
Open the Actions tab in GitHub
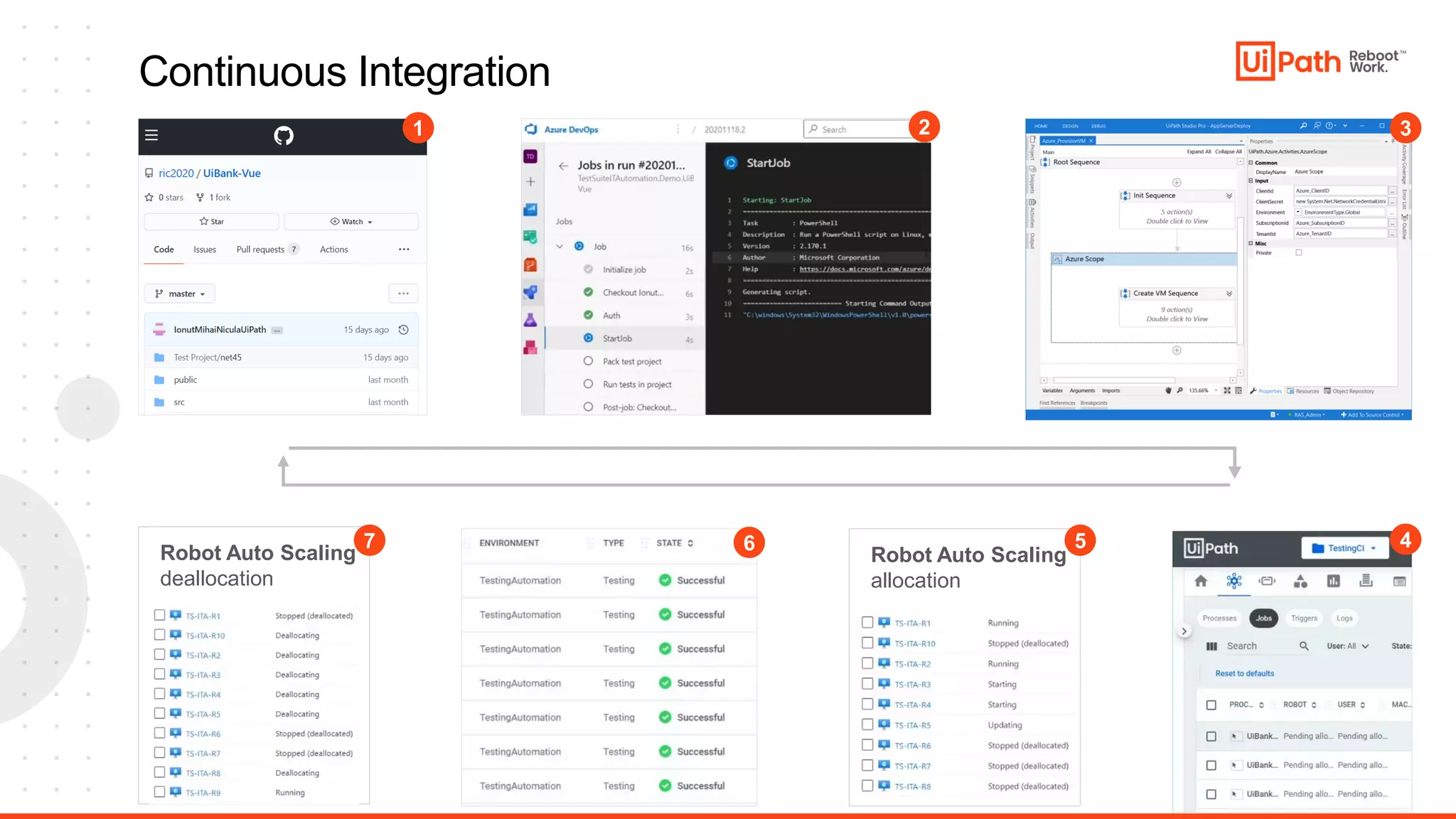pyautogui.click(x=334, y=250)
